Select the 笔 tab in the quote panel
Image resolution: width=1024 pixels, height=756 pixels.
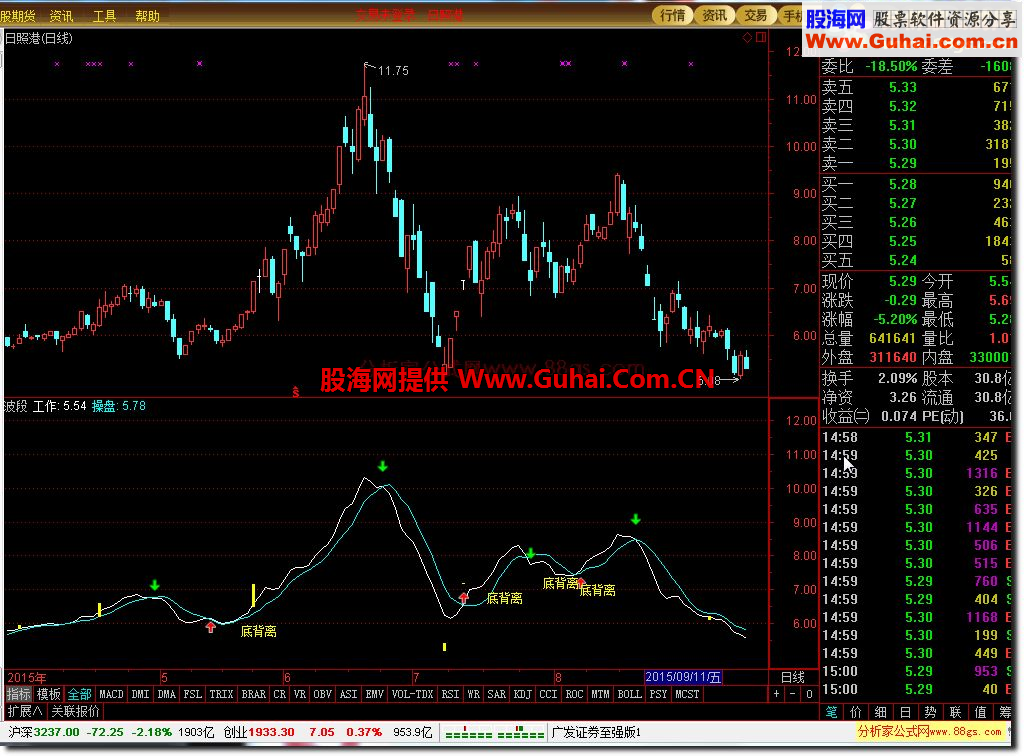831,712
